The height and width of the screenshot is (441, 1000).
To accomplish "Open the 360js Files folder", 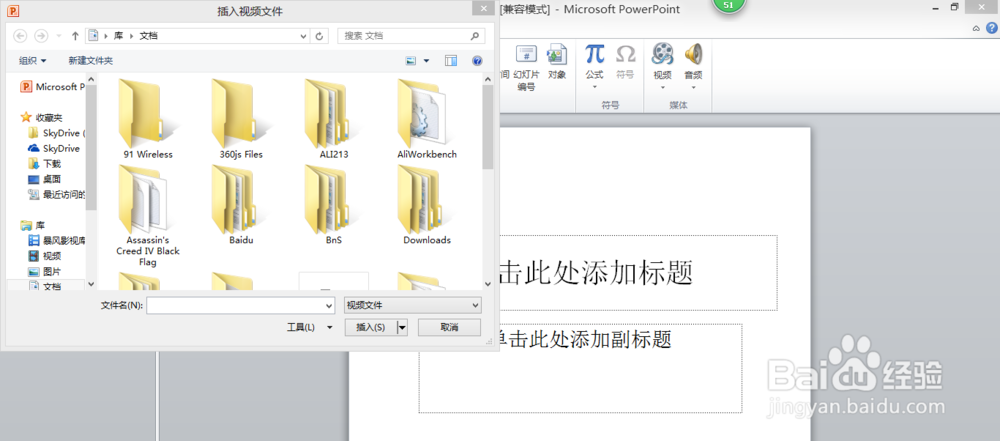I will (x=240, y=119).
